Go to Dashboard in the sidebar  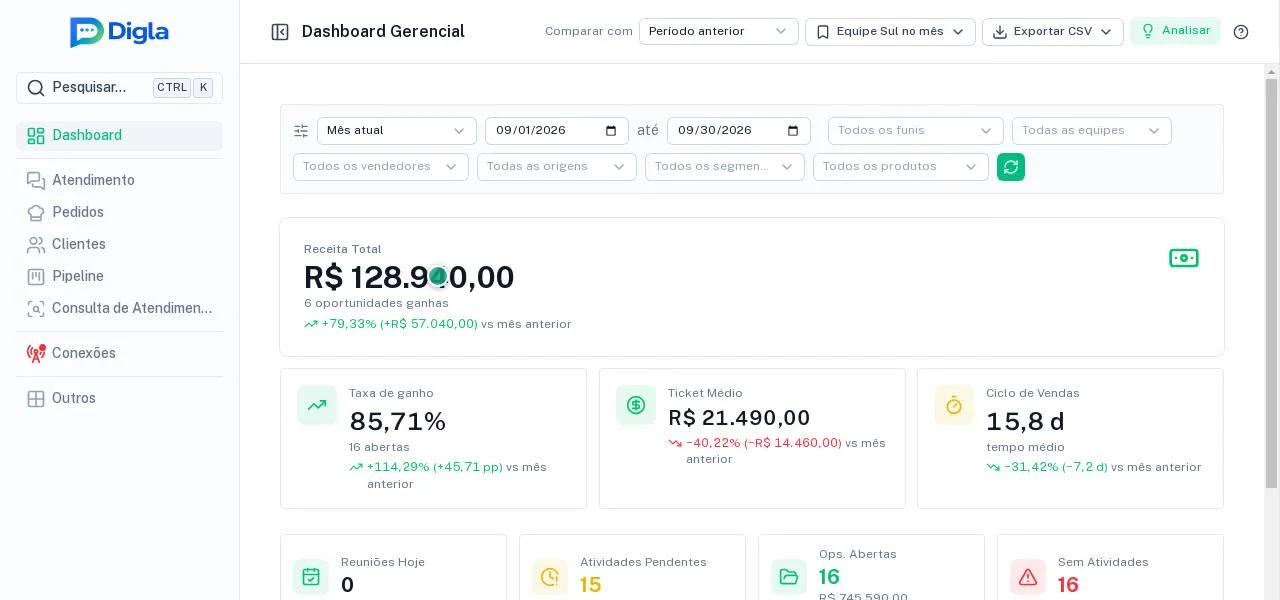point(119,136)
